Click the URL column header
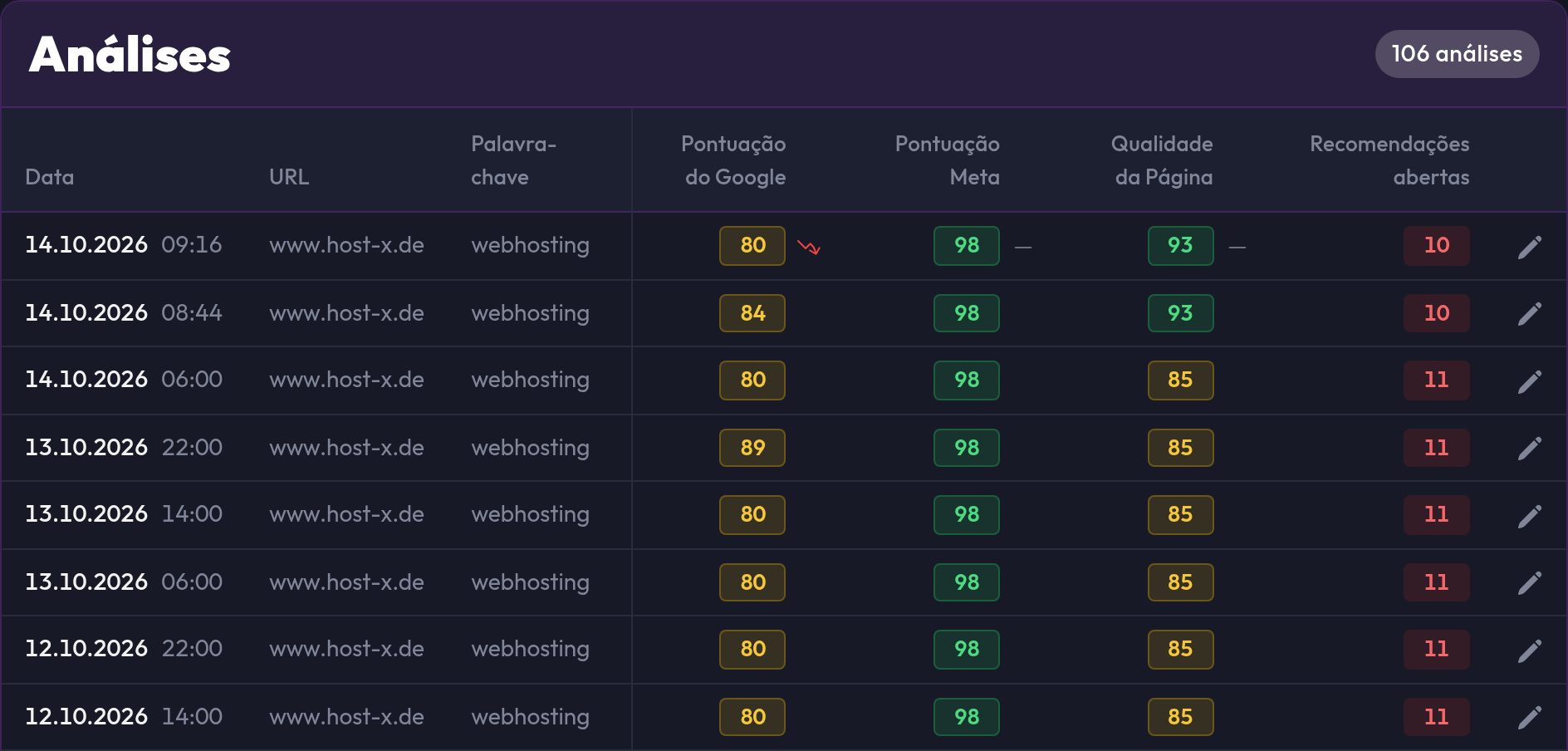The image size is (1568, 751). (x=289, y=177)
